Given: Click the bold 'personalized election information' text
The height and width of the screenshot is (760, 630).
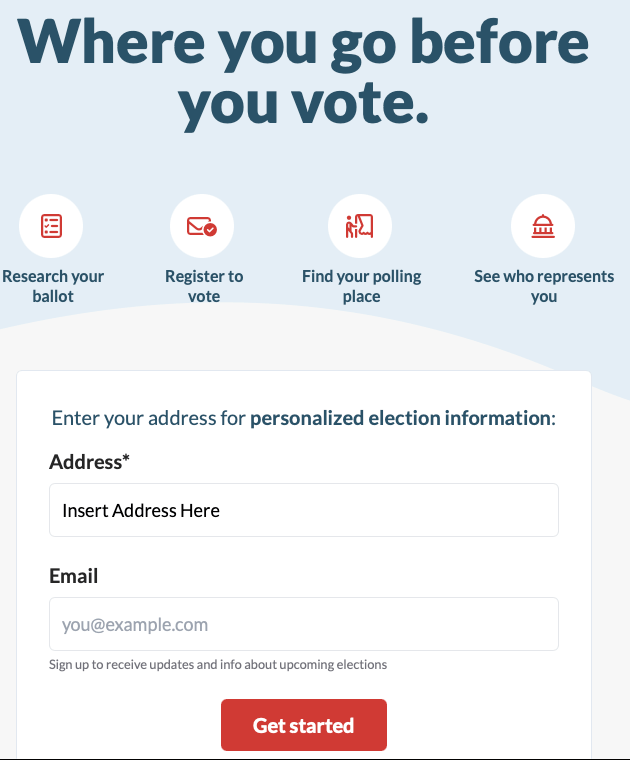Looking at the screenshot, I should point(400,418).
